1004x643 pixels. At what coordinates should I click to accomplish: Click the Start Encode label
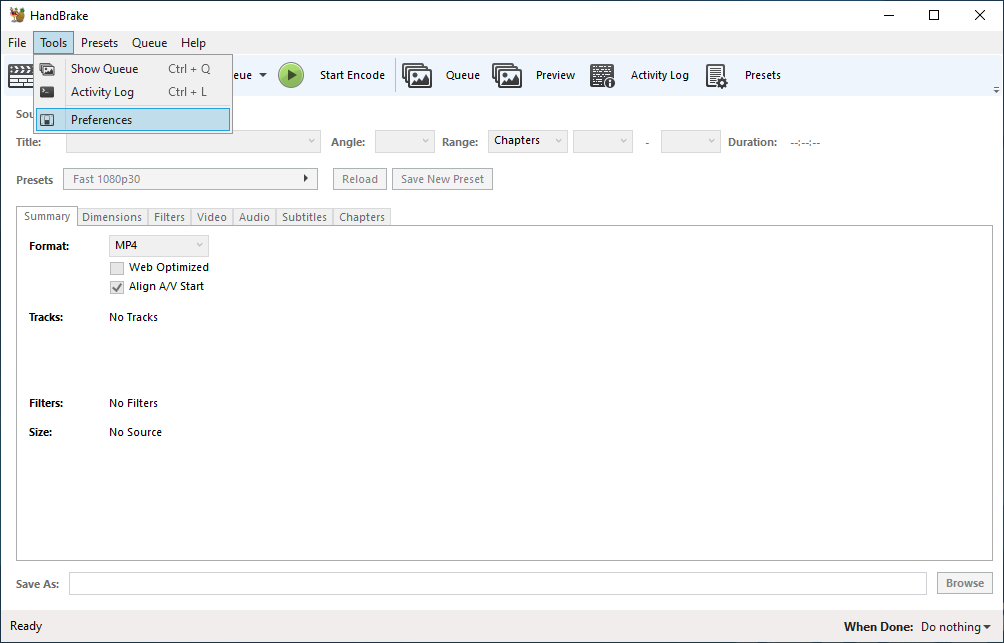pos(352,75)
